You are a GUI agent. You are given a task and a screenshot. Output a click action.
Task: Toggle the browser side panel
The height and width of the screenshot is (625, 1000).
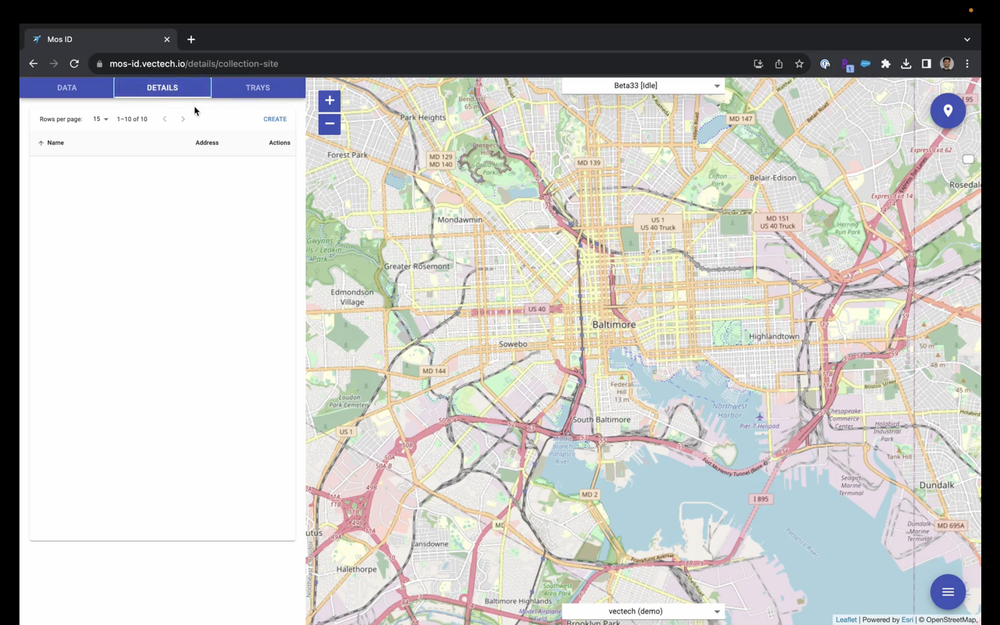pyautogui.click(x=926, y=64)
